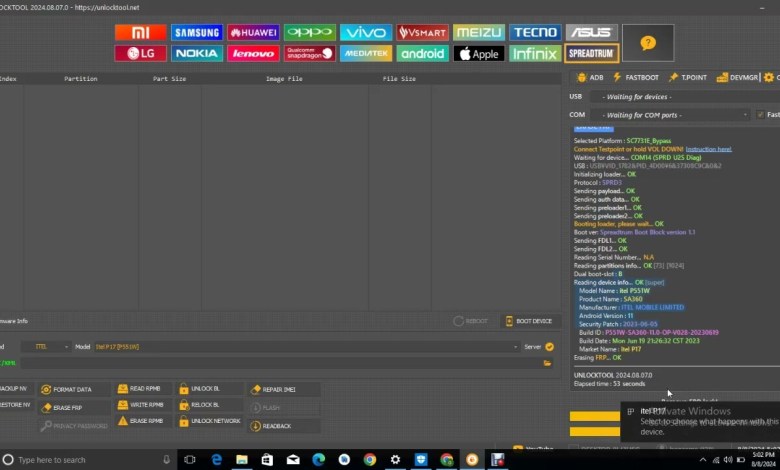Click the WRITE RPMB button
Viewport: 780px width, 470px height.
144,405
